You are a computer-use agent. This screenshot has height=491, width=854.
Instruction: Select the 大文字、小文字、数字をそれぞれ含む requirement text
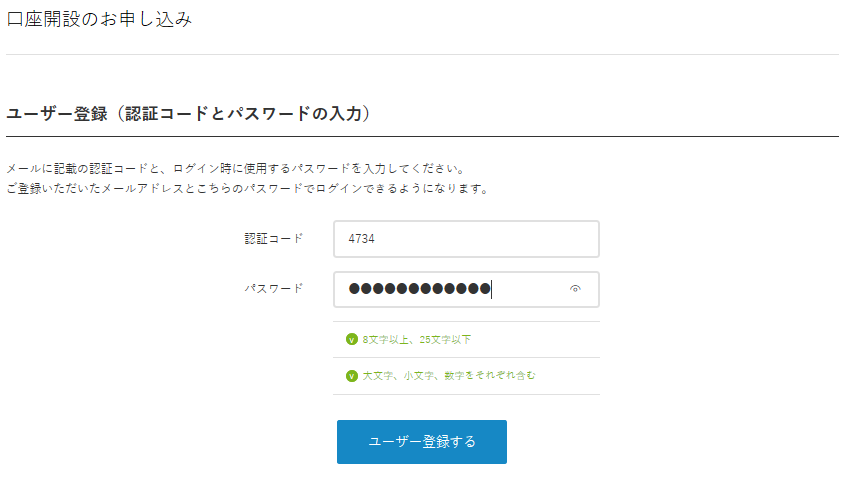tap(449, 376)
